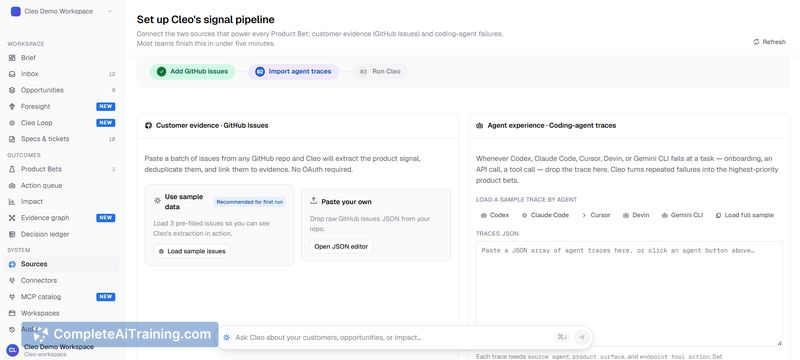Click the Opportunities layers icon
Image resolution: width=800 pixels, height=360 pixels.
pyautogui.click(x=12, y=90)
